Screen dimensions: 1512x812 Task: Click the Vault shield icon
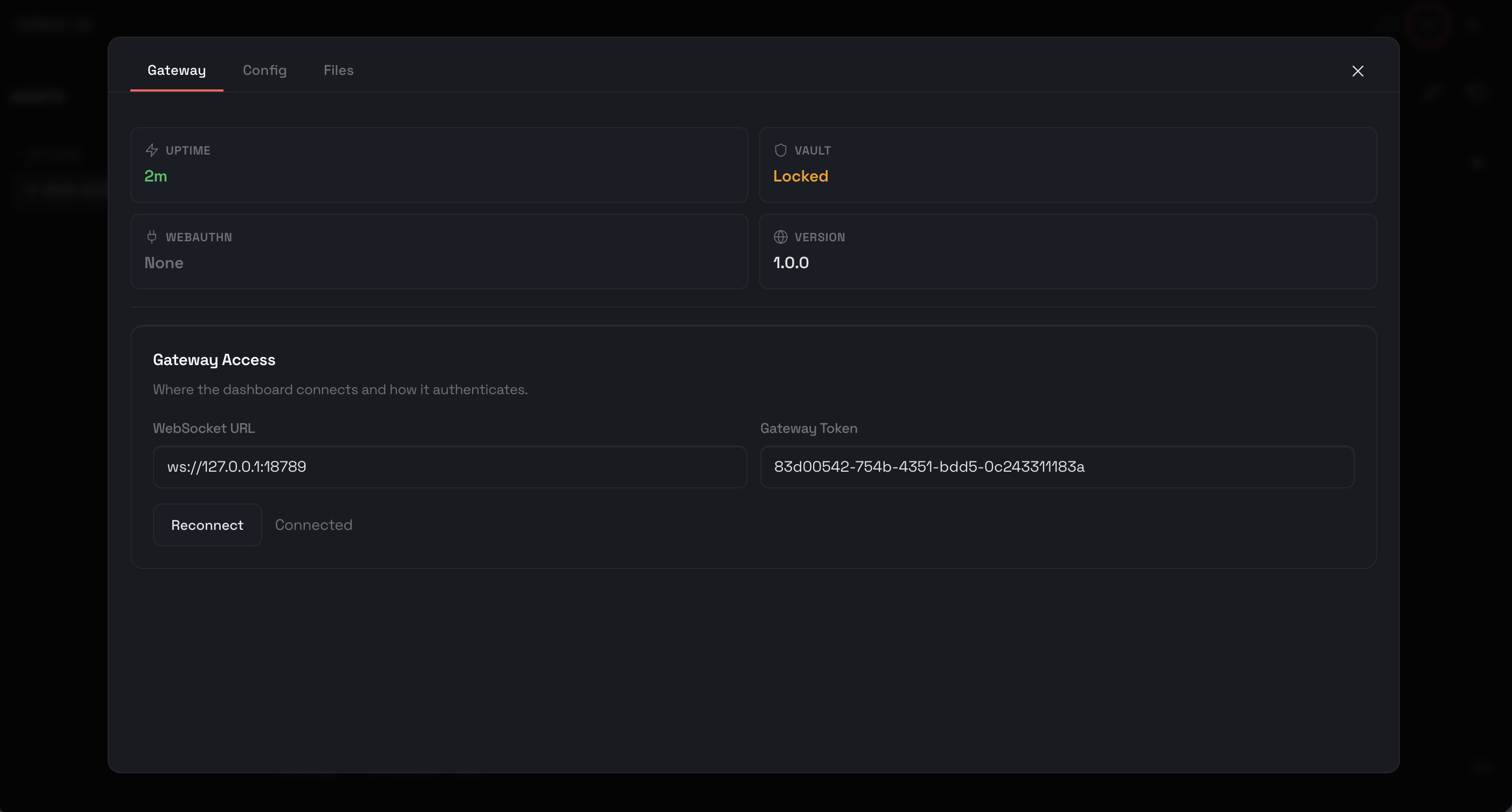(780, 150)
